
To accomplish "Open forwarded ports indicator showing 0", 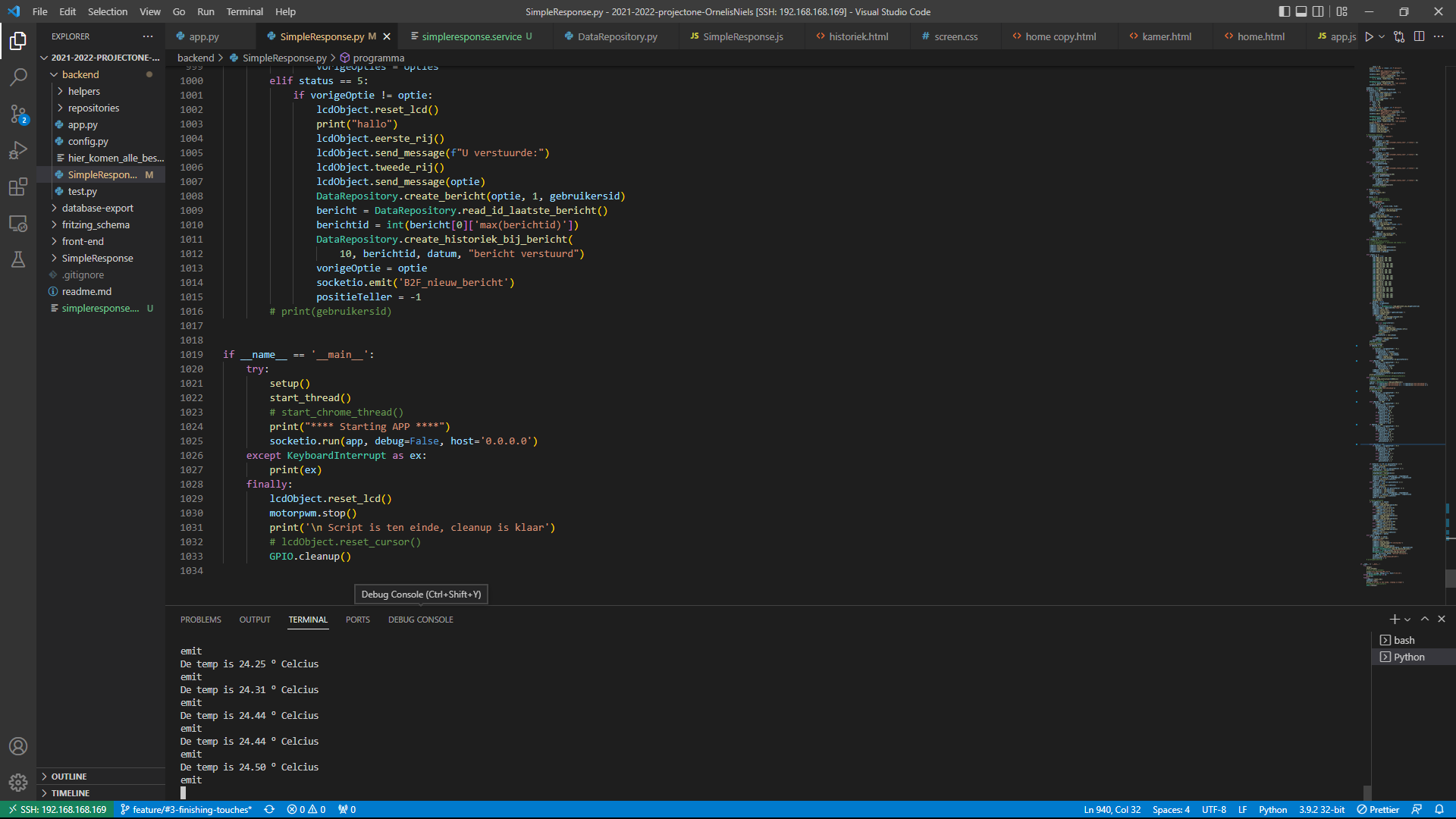I will tap(347, 809).
